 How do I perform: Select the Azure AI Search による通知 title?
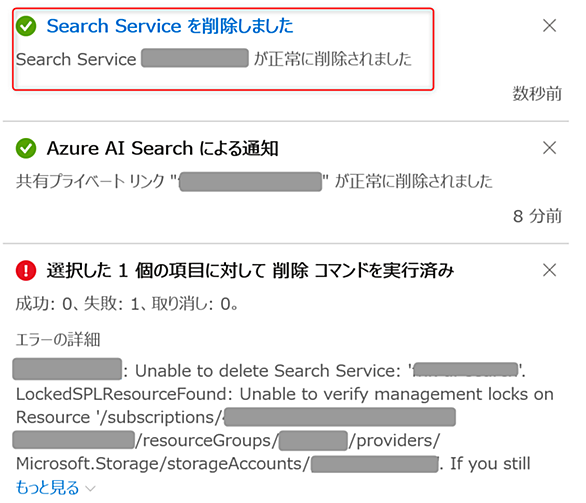click(163, 148)
